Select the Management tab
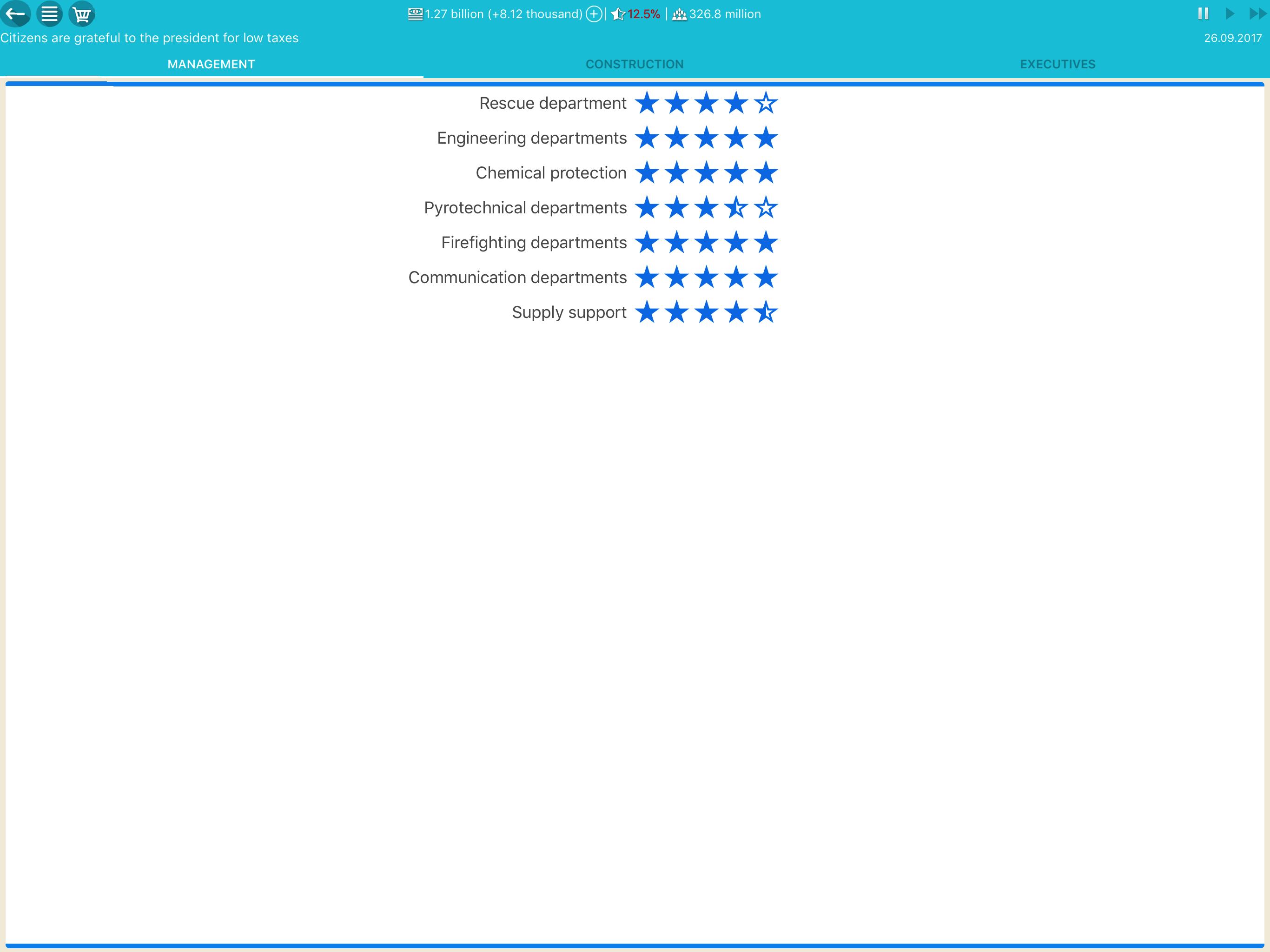This screenshot has width=1270, height=952. click(x=212, y=64)
